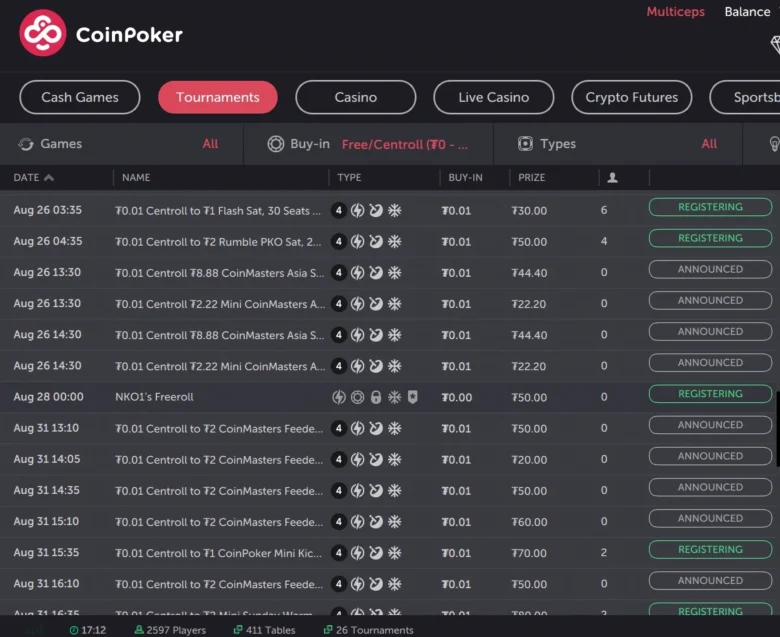This screenshot has height=637, width=780.
Task: Click the tables icon beside 411 Tables
Action: click(238, 630)
